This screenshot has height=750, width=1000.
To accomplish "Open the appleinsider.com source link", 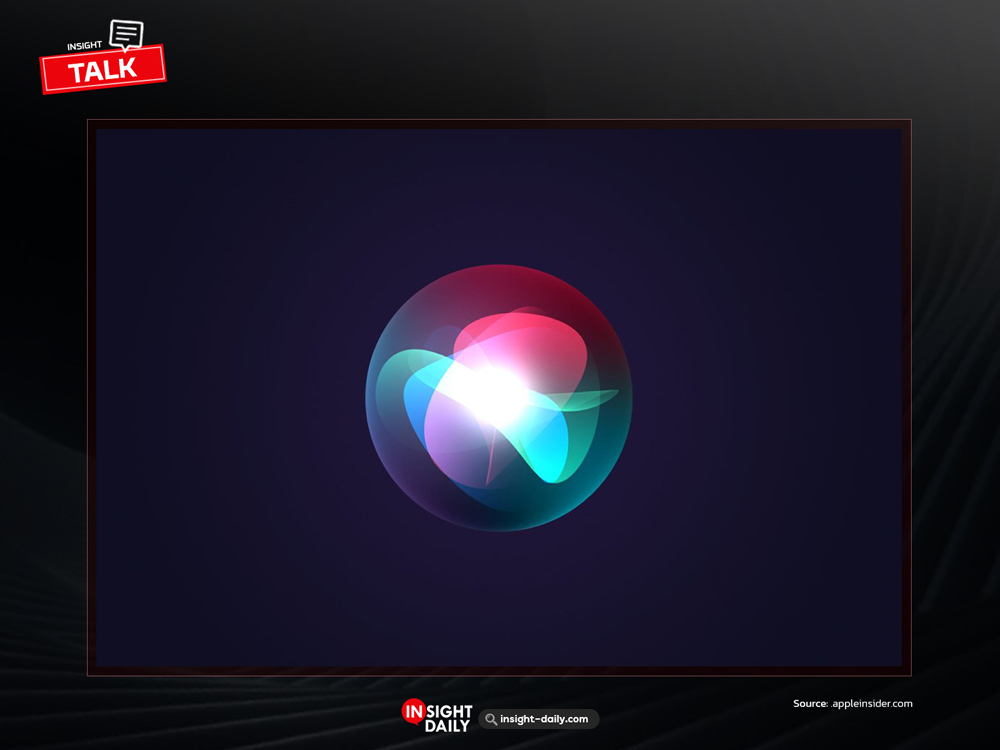I will tap(872, 704).
